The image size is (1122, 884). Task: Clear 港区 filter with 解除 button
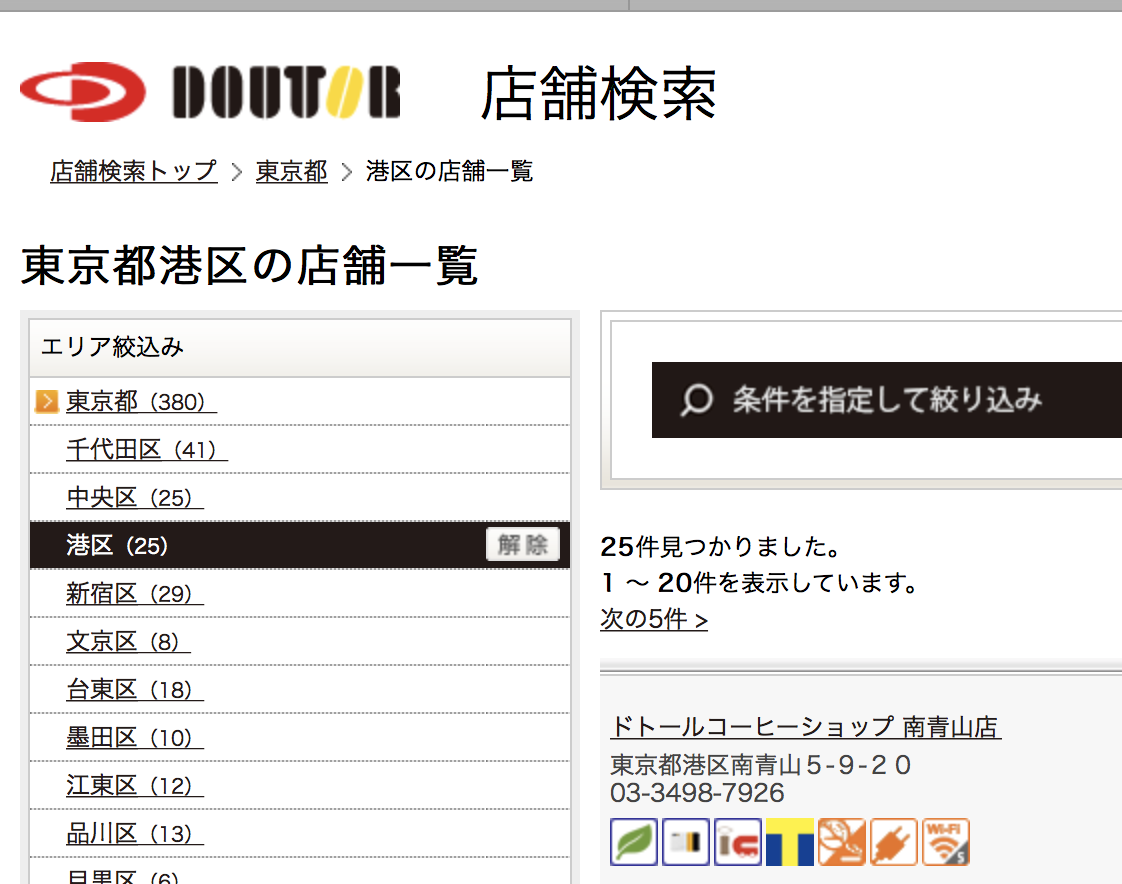pos(523,545)
